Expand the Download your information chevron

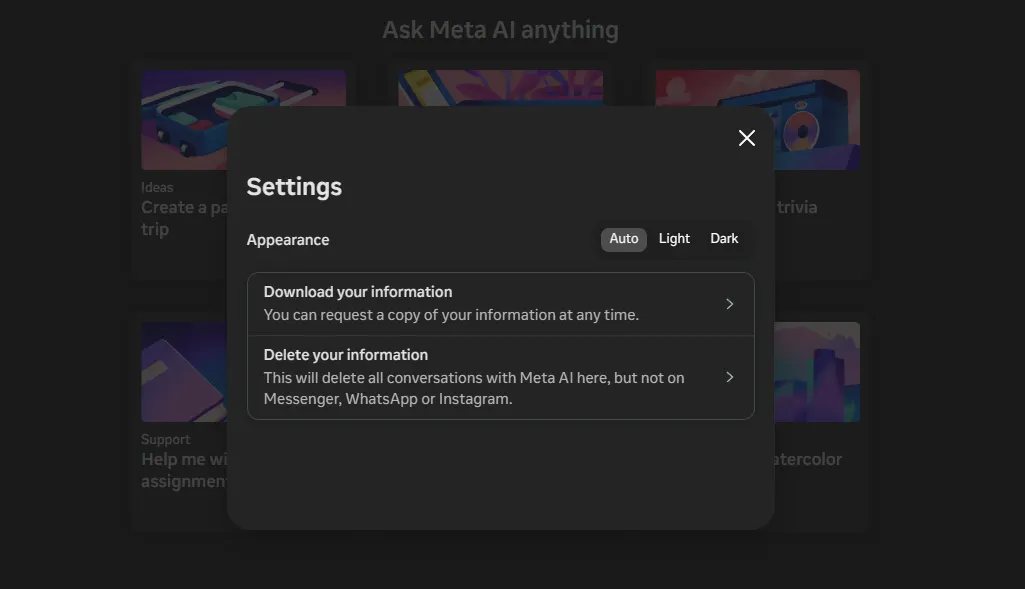pyautogui.click(x=730, y=304)
